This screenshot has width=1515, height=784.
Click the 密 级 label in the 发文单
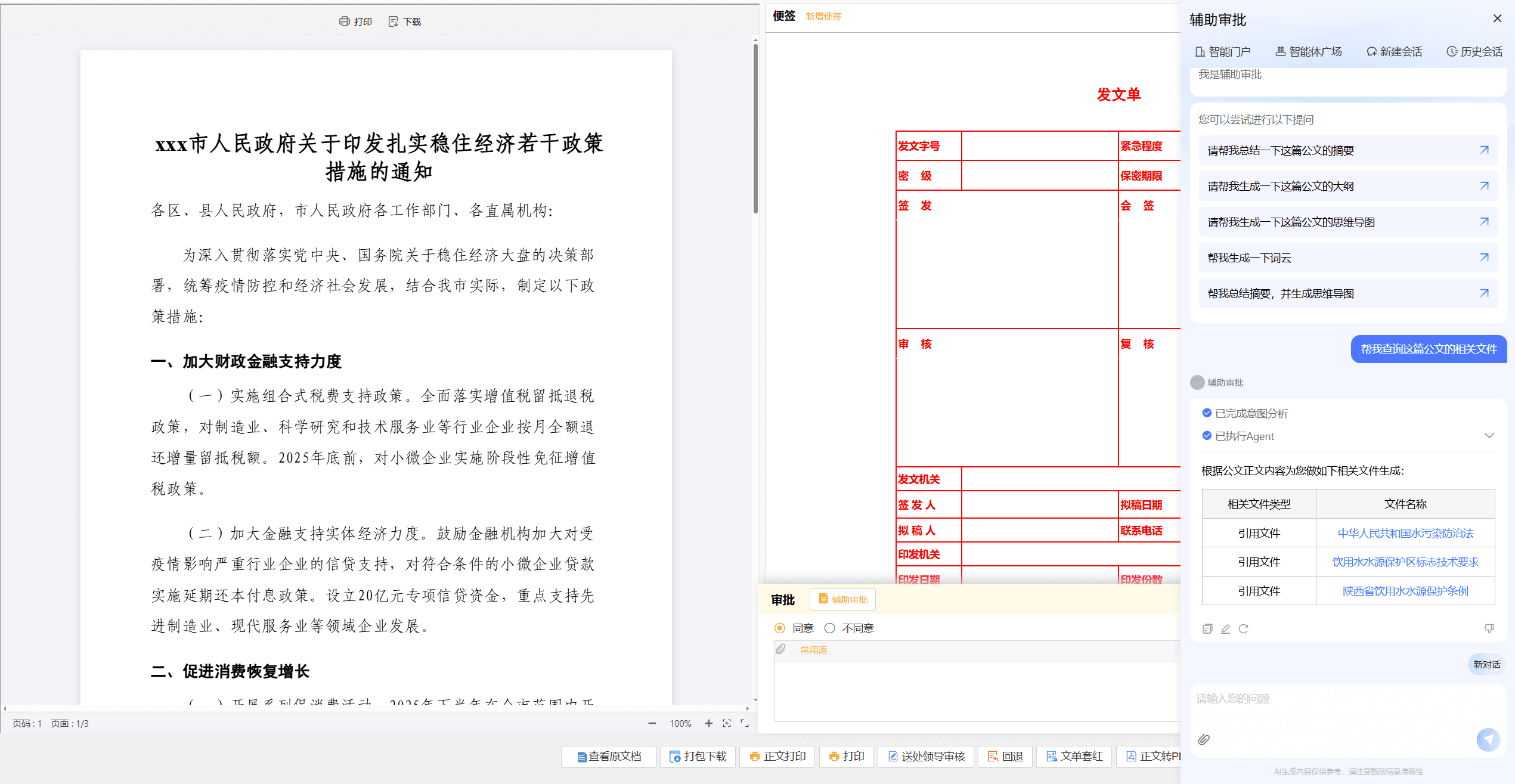coord(915,176)
